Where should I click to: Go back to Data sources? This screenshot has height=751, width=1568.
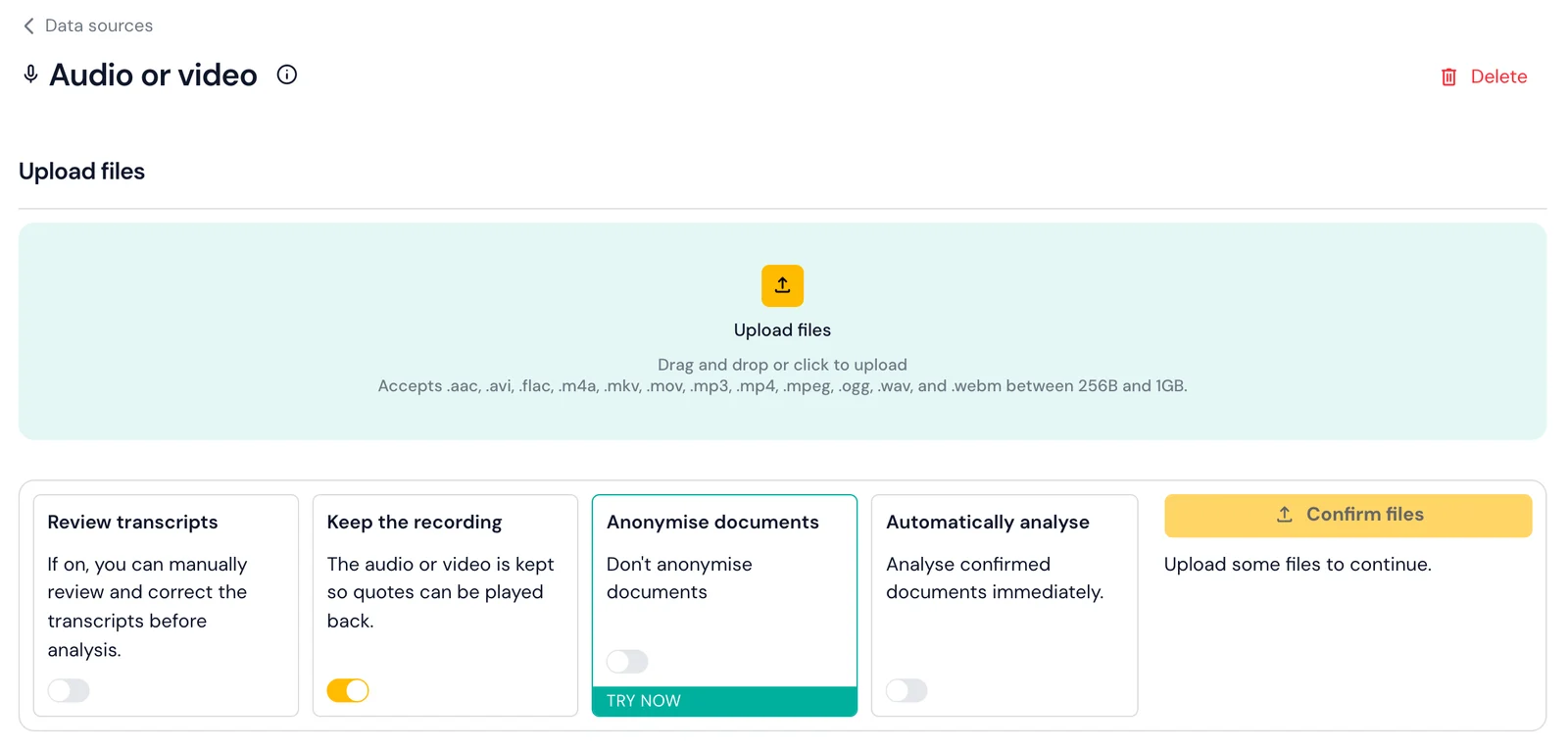pyautogui.click(x=99, y=25)
